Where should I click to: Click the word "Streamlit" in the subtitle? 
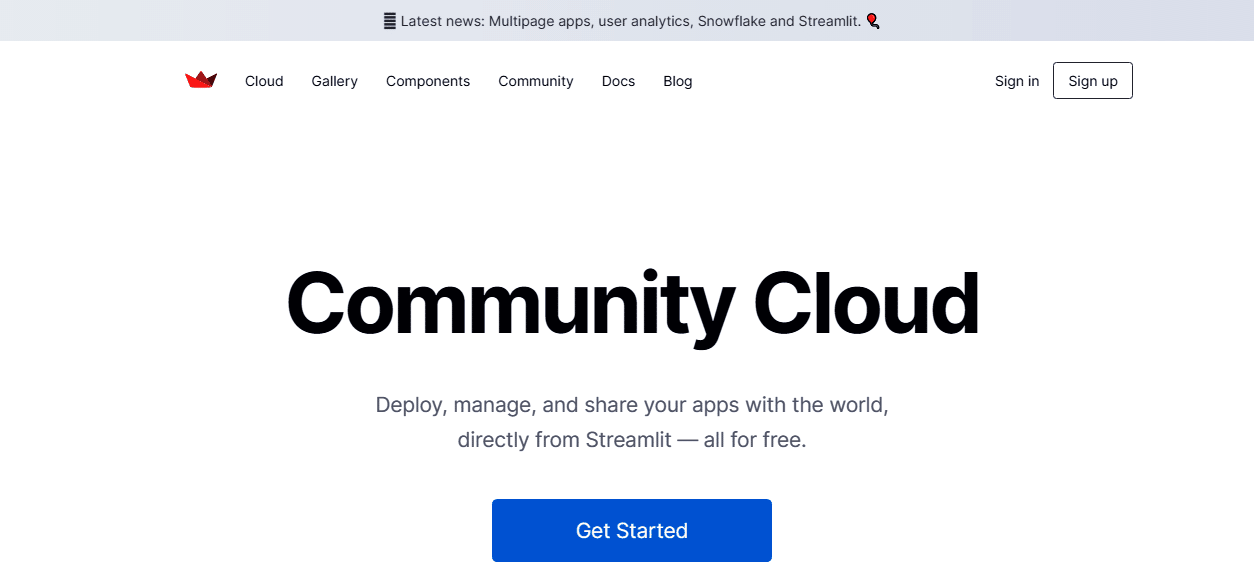click(628, 440)
